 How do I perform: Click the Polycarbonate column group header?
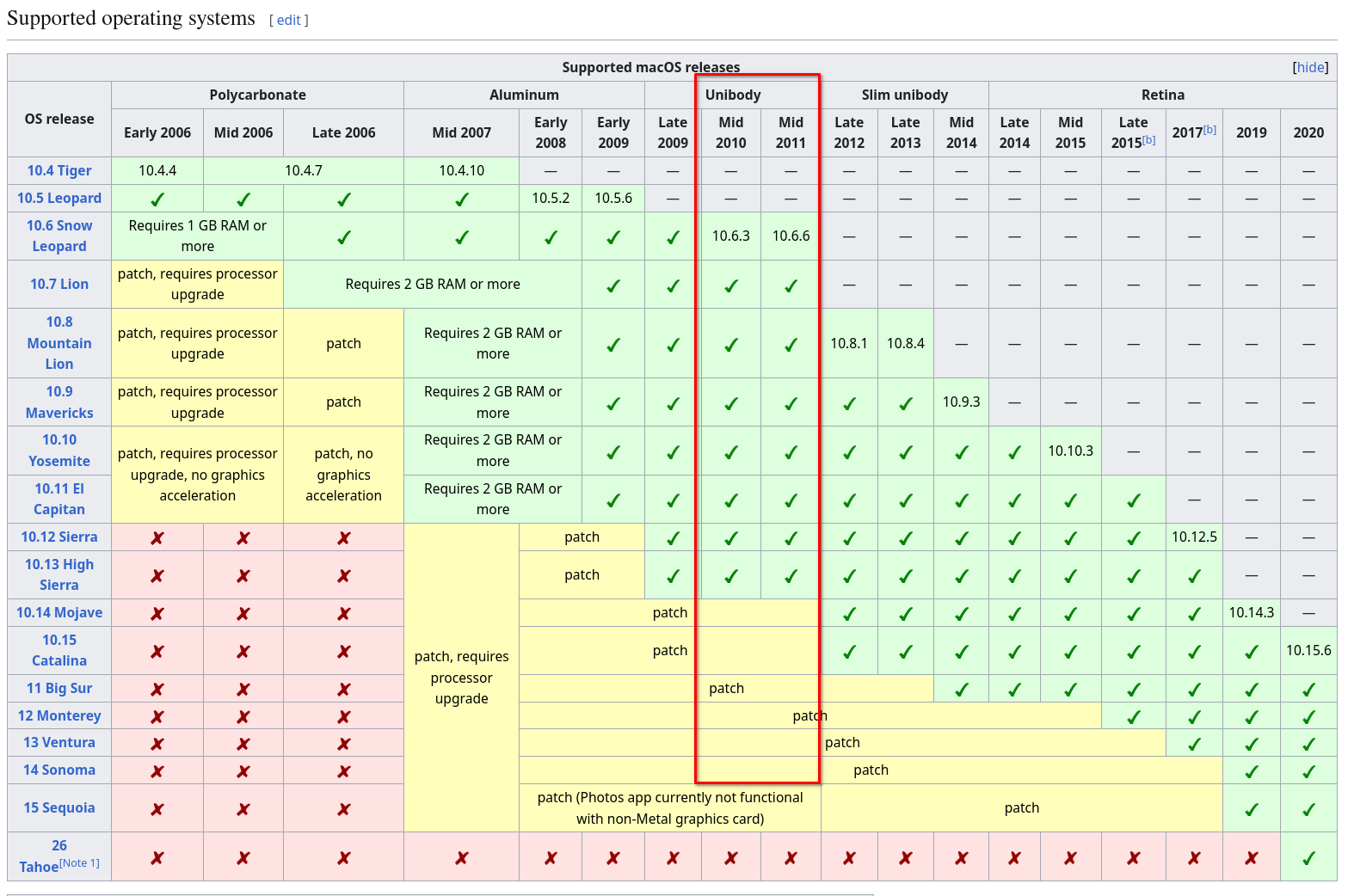pyautogui.click(x=258, y=95)
